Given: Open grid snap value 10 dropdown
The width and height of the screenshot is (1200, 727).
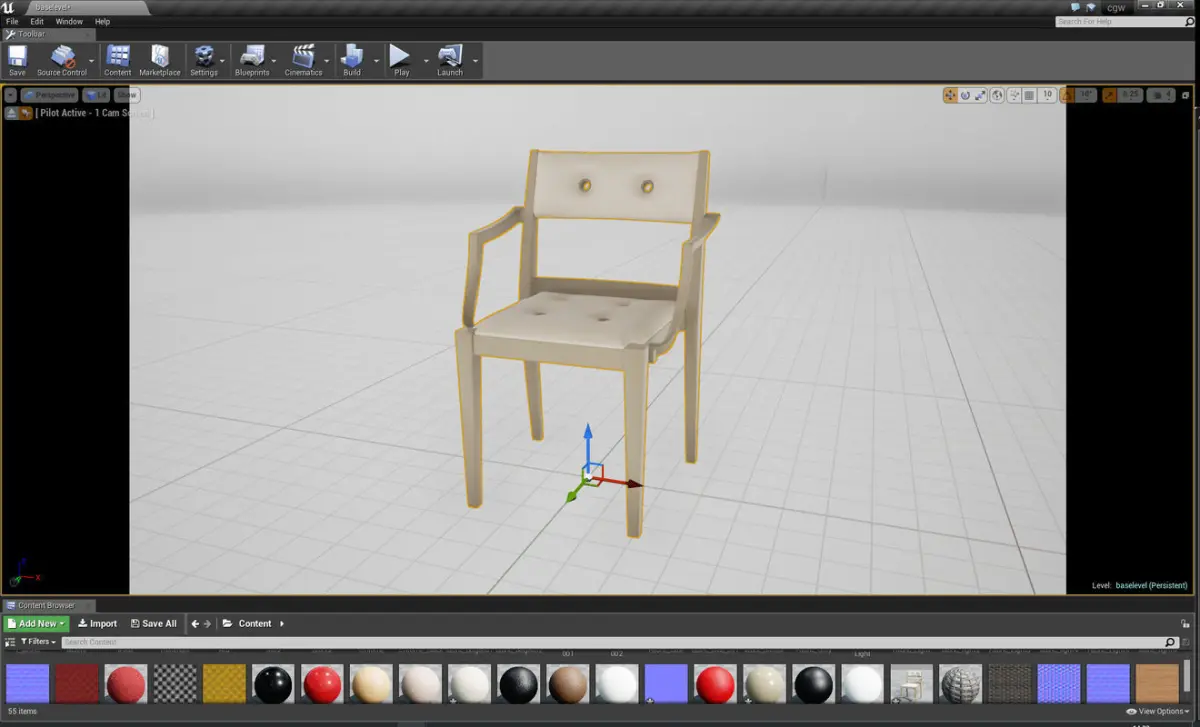Looking at the screenshot, I should (1047, 95).
